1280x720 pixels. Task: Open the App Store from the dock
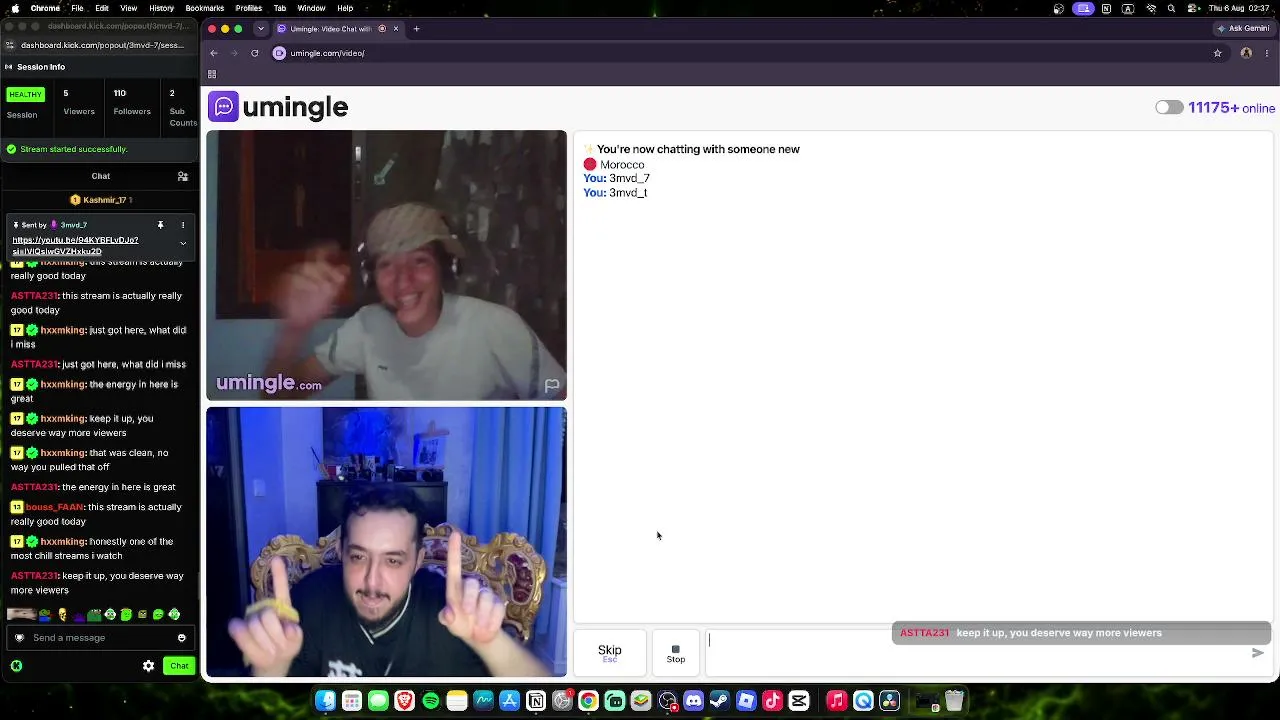pyautogui.click(x=510, y=701)
